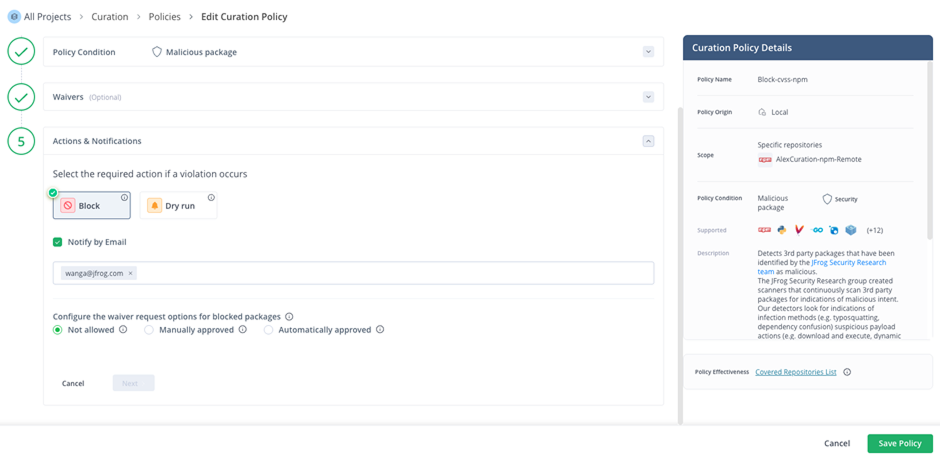The image size is (940, 460).
Task: Expand the Policy Condition section
Action: coord(648,52)
